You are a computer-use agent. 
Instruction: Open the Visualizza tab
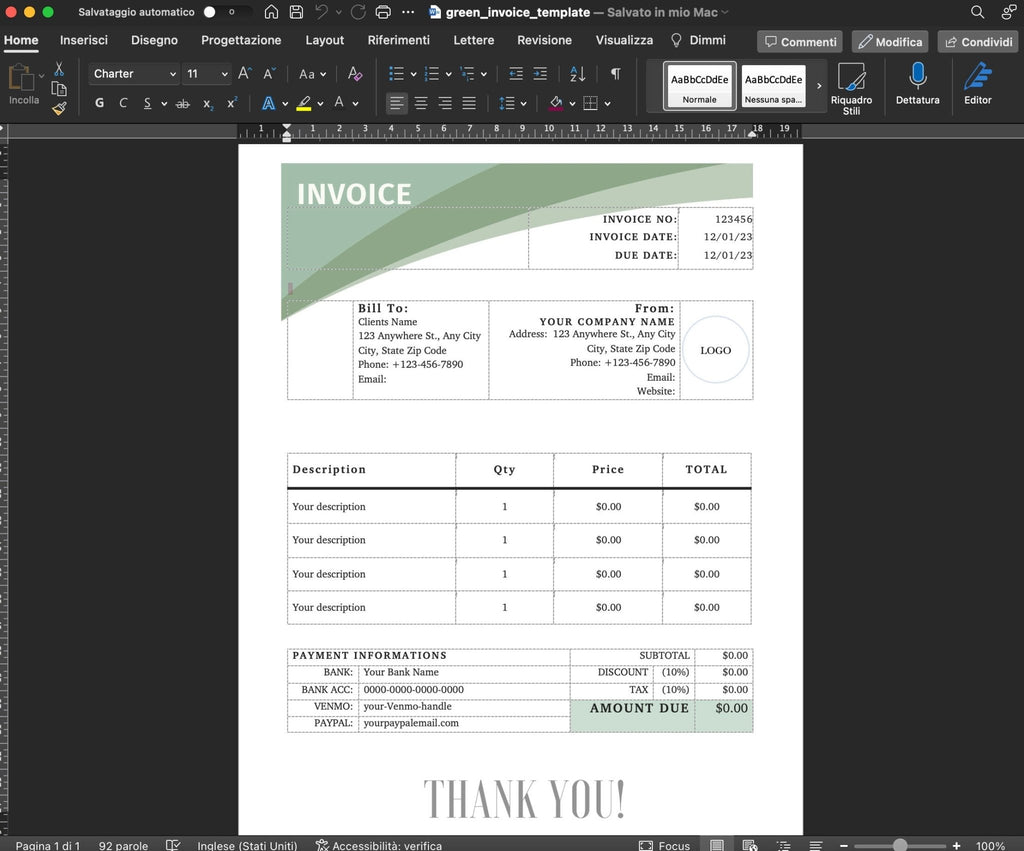(623, 40)
